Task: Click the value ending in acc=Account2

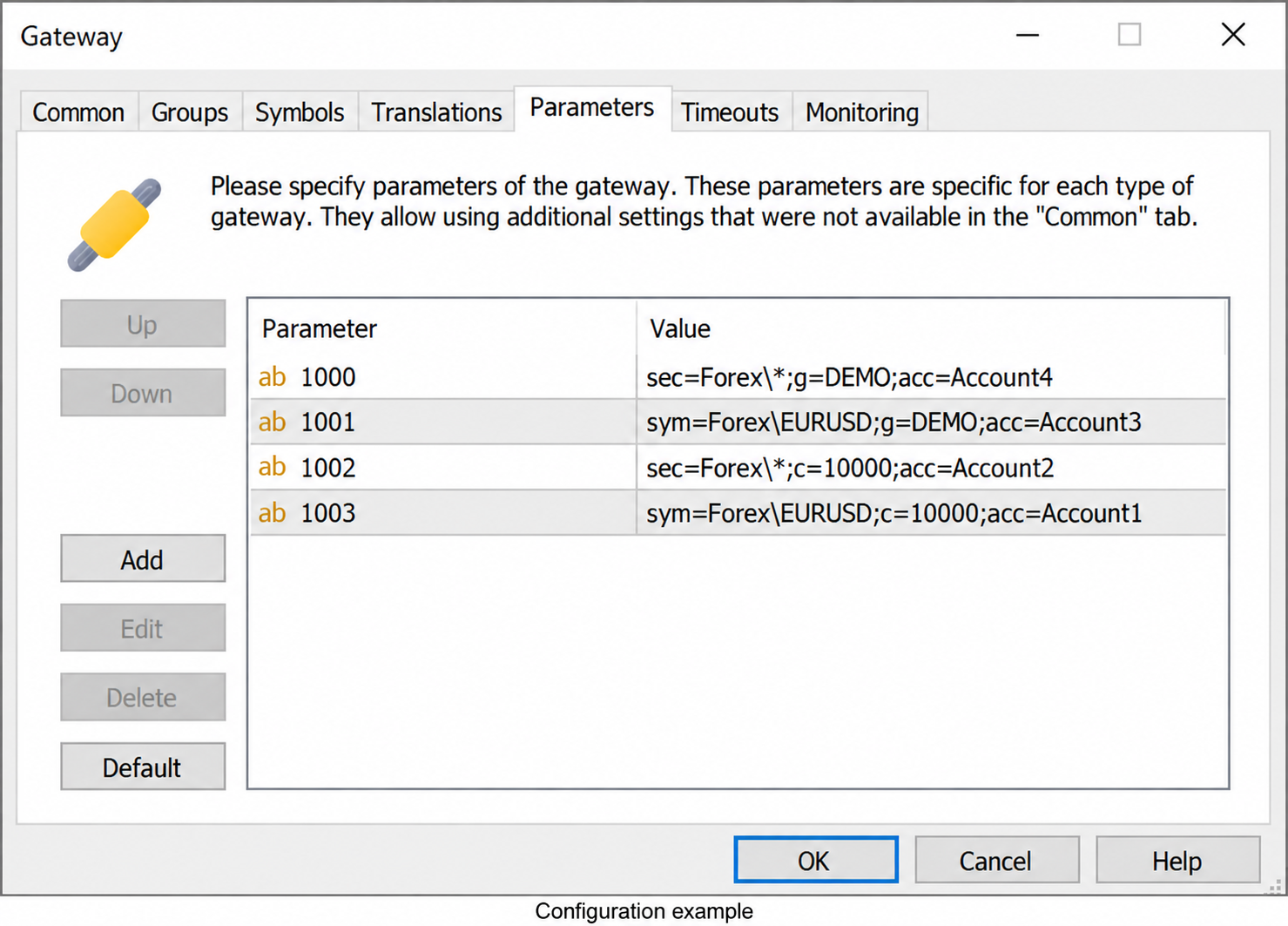Action: click(850, 468)
